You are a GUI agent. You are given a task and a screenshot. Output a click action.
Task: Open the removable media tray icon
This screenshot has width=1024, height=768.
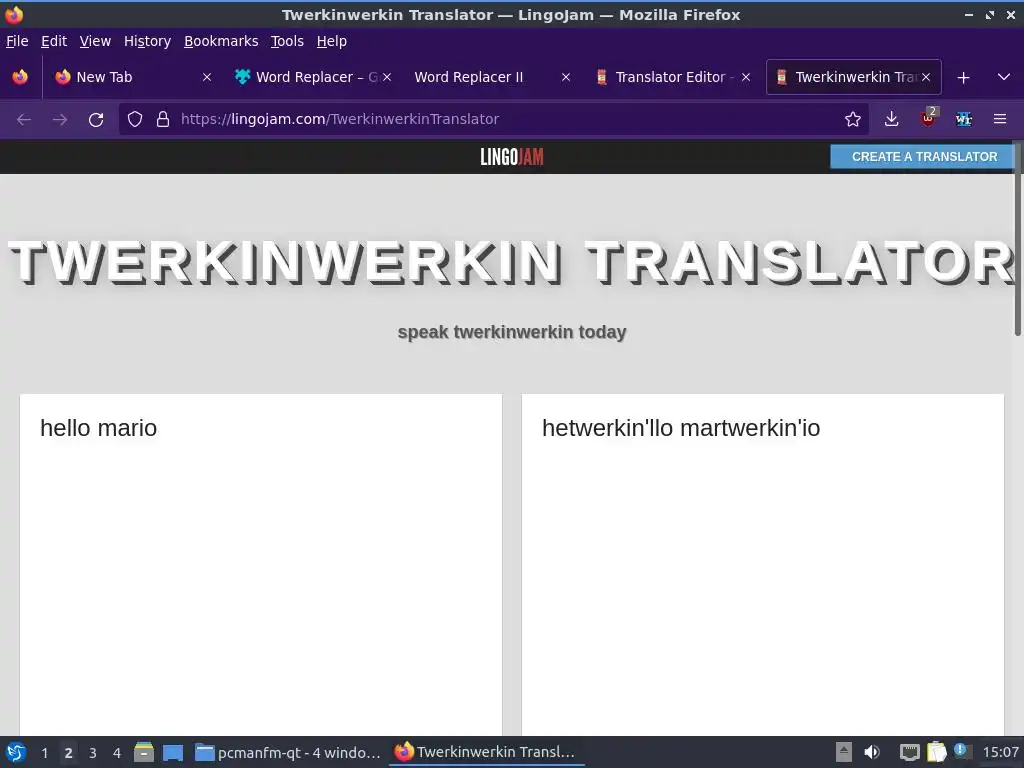click(x=844, y=752)
